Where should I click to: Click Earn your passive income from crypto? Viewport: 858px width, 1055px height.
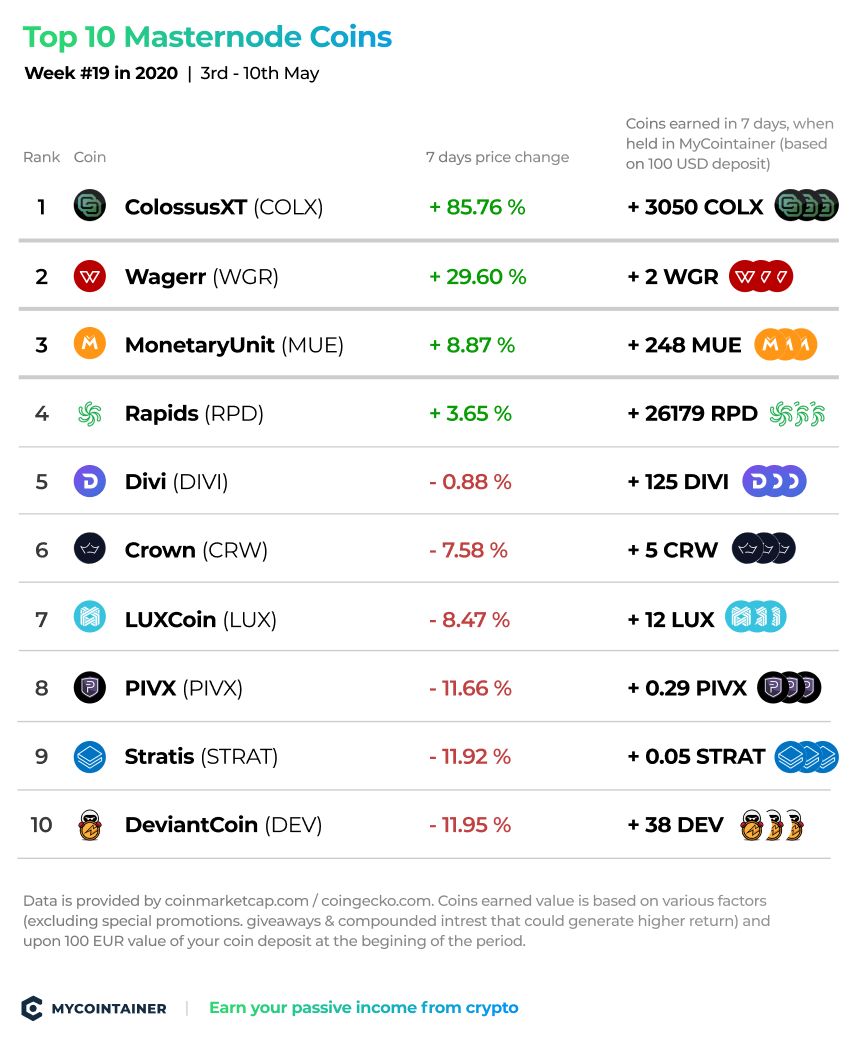click(363, 1007)
